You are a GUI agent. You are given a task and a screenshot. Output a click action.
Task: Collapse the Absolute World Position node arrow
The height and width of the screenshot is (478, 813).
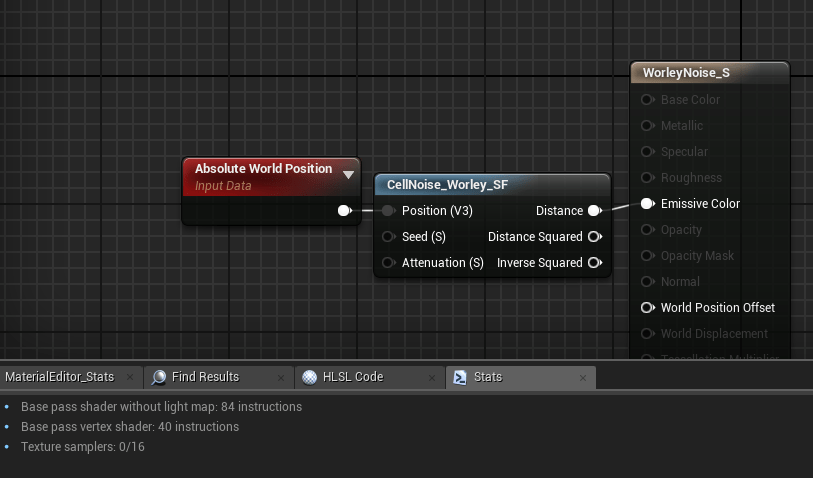tap(348, 175)
